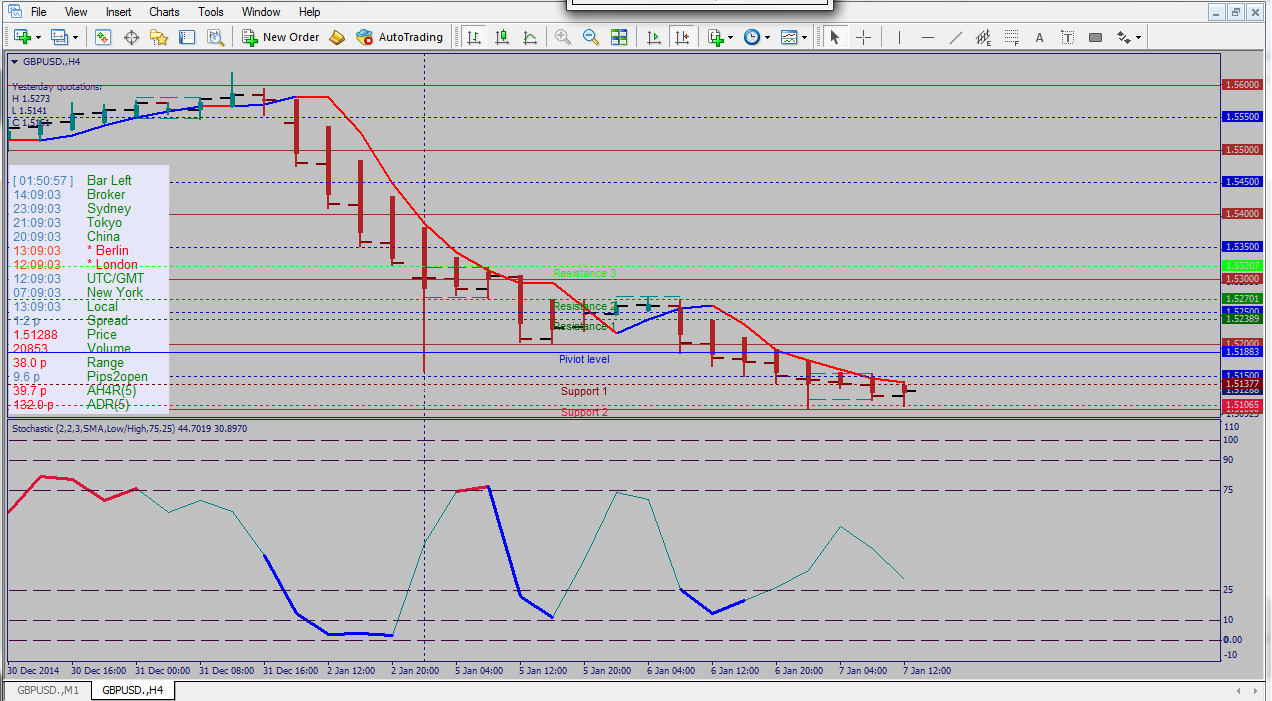1272x701 pixels.
Task: Click the Pivot level label
Action: pyautogui.click(x=584, y=359)
